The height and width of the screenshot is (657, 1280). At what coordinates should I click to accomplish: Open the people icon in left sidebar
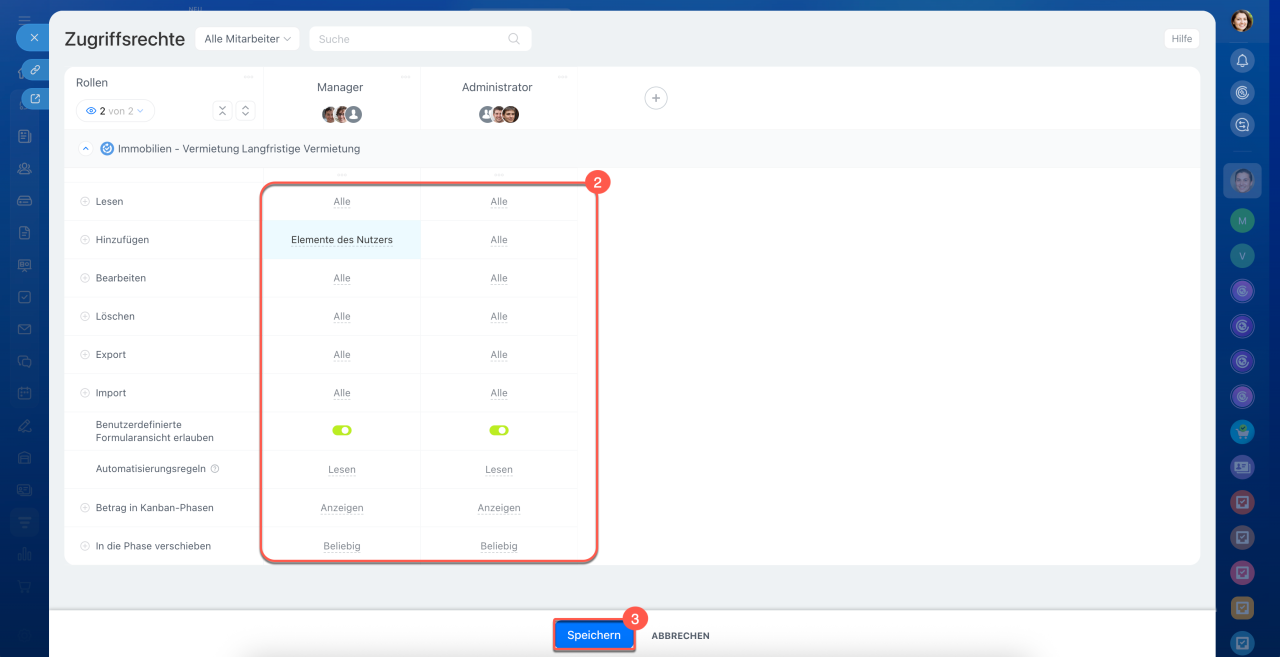(24, 168)
